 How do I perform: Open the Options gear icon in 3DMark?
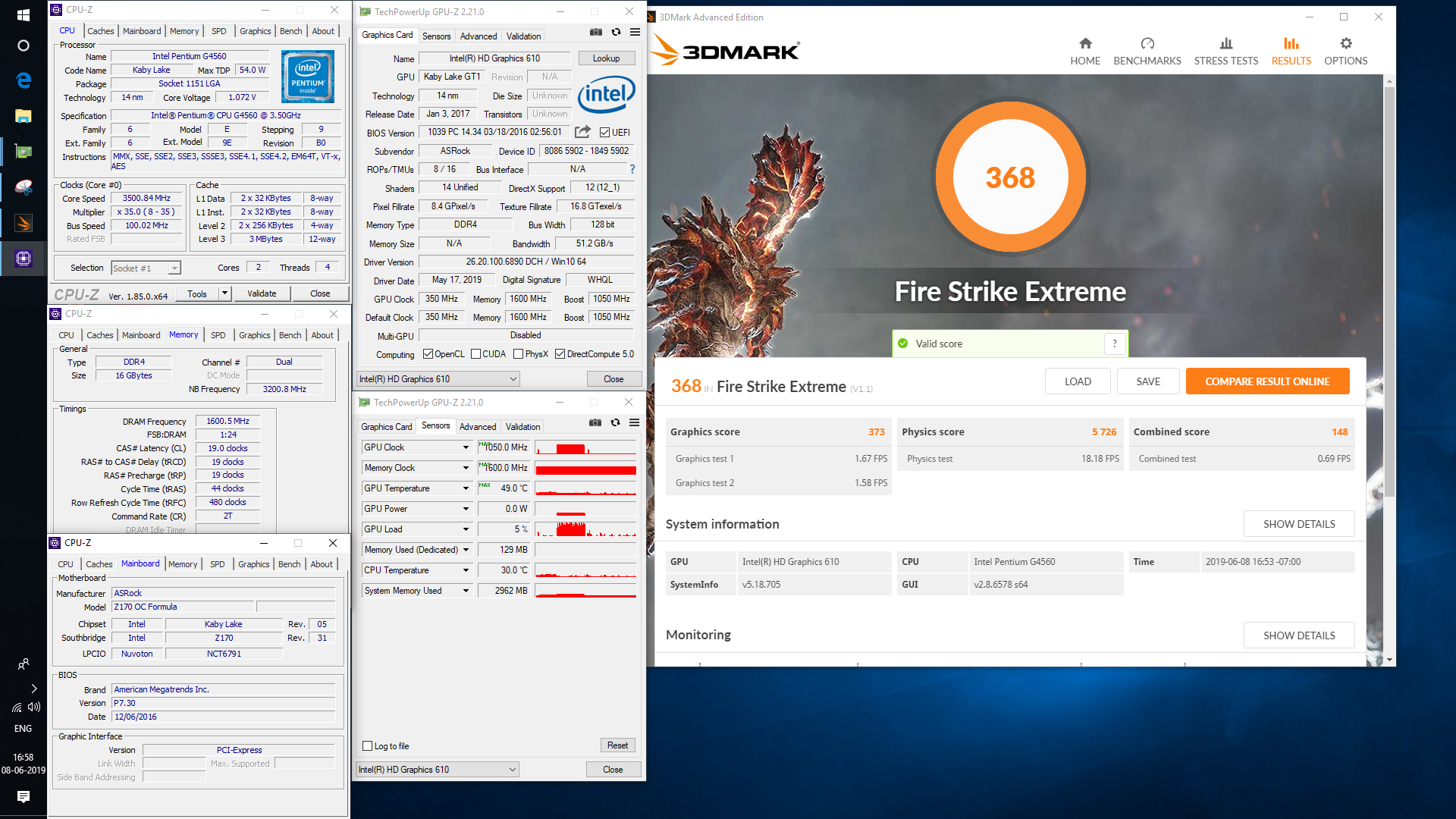click(x=1345, y=43)
